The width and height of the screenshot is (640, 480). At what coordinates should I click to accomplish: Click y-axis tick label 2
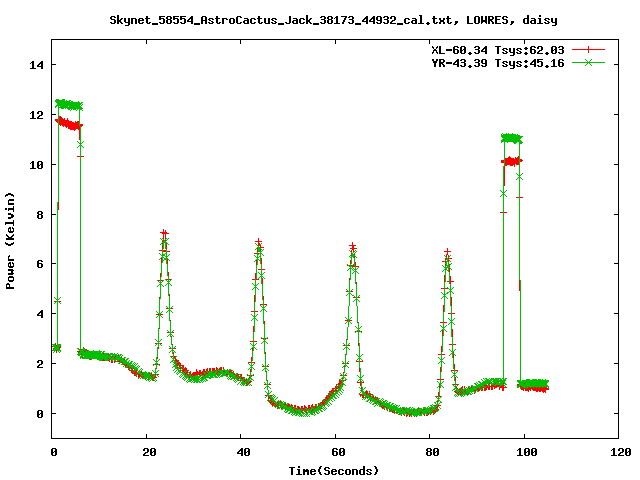pos(40,364)
